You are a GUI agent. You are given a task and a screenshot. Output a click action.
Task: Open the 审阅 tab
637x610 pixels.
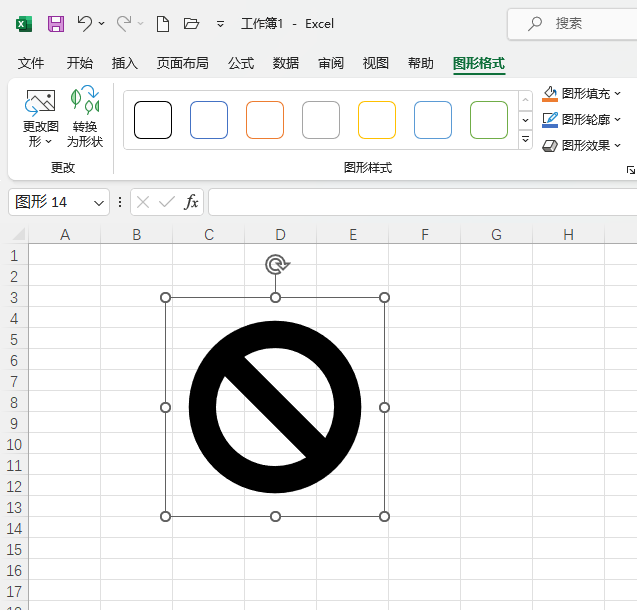point(331,63)
